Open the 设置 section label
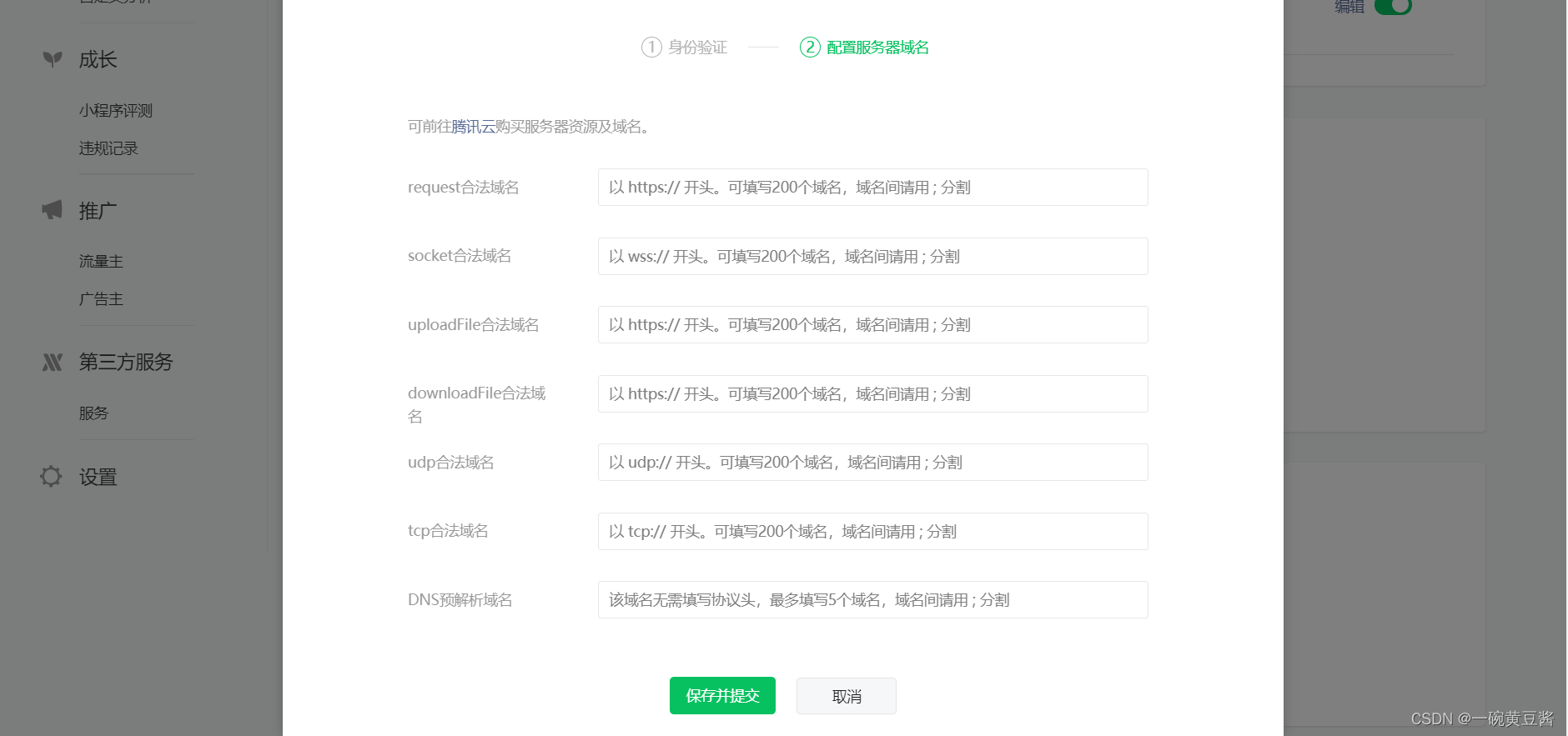The height and width of the screenshot is (736, 1568). [98, 477]
